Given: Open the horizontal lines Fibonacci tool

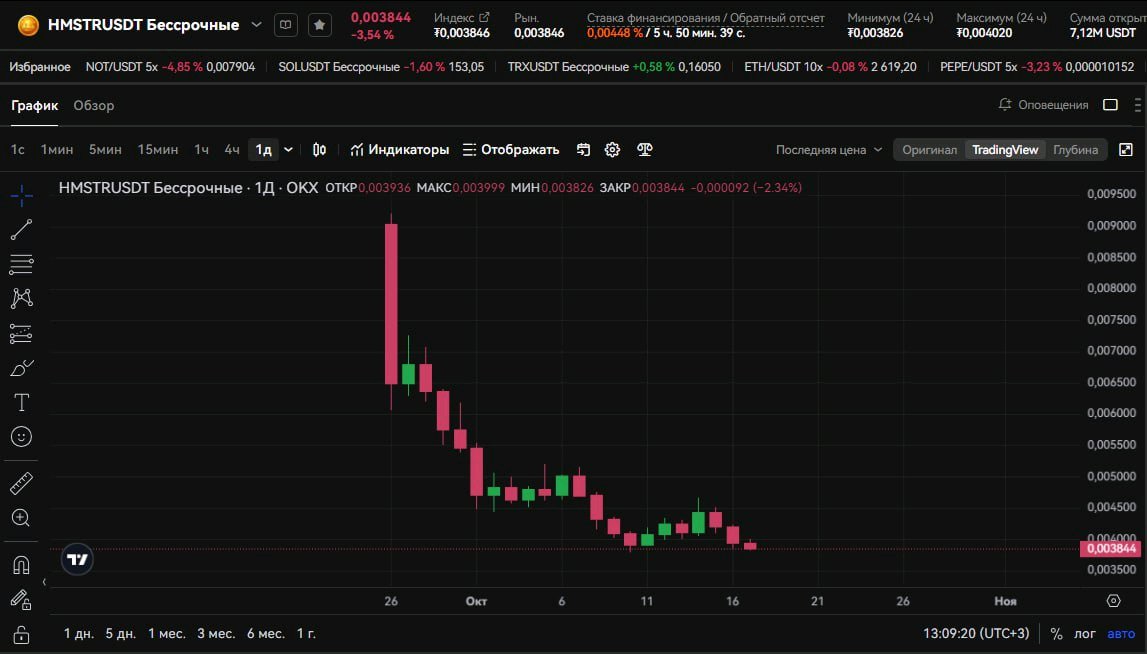Looking at the screenshot, I should point(21,264).
